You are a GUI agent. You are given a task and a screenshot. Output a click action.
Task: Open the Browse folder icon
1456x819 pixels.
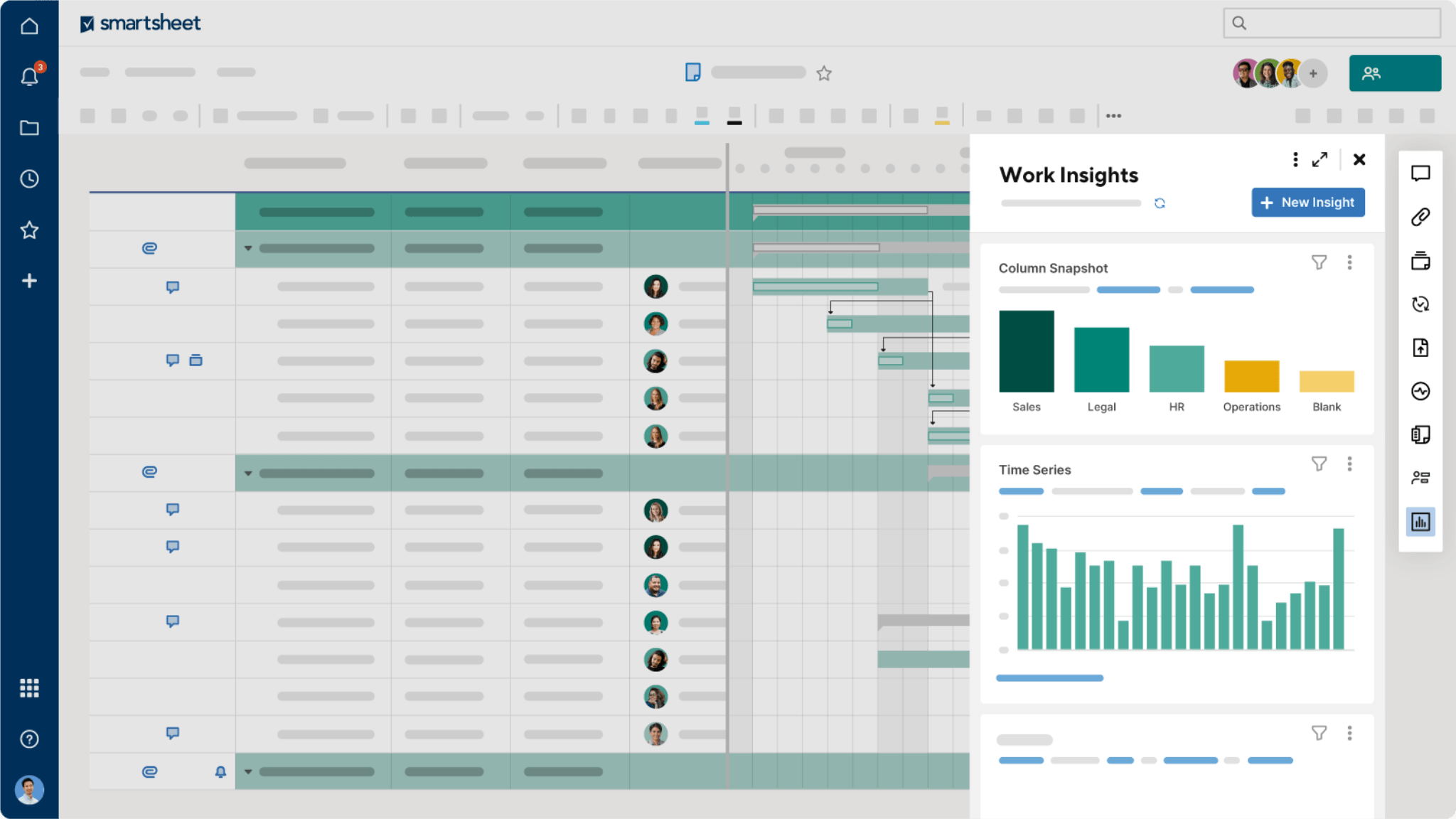29,128
